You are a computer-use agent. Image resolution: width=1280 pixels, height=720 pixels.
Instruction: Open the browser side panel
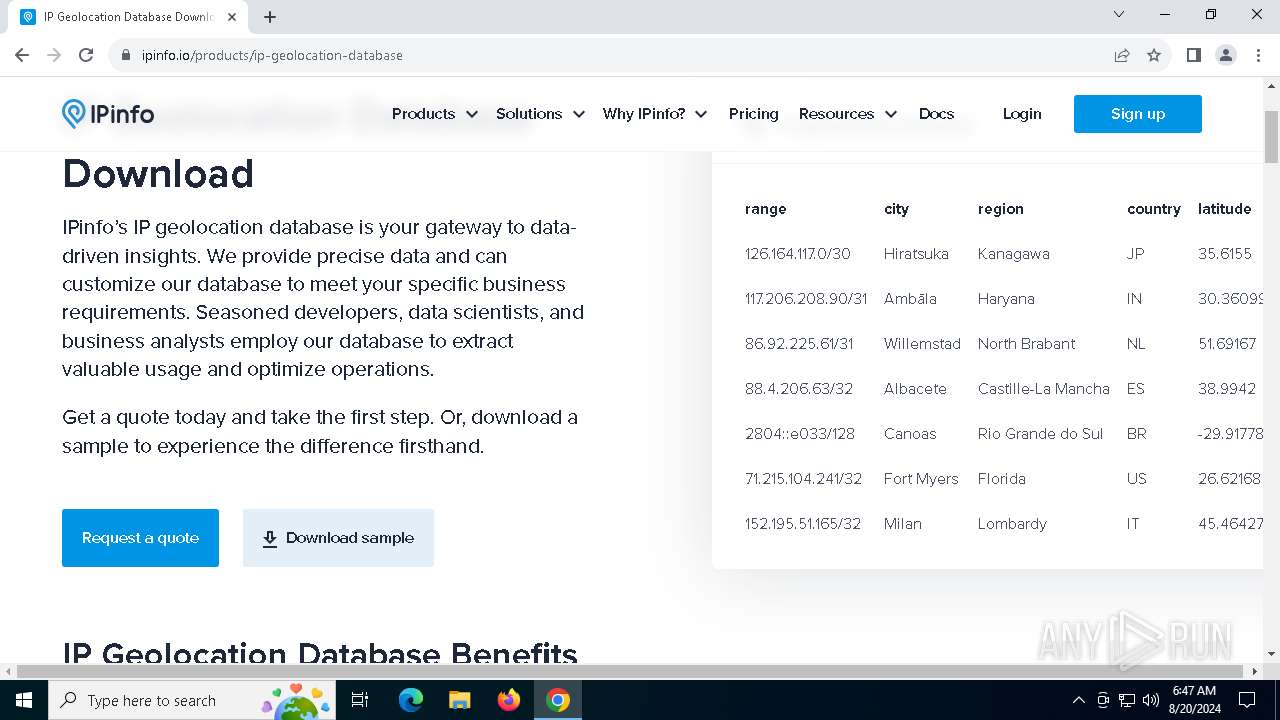(1193, 55)
